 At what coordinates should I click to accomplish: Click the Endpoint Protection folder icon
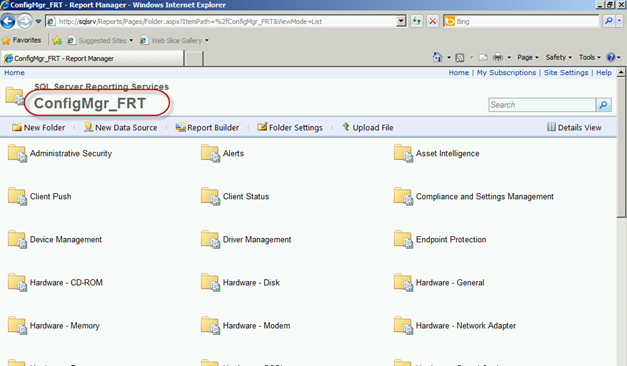tap(403, 240)
